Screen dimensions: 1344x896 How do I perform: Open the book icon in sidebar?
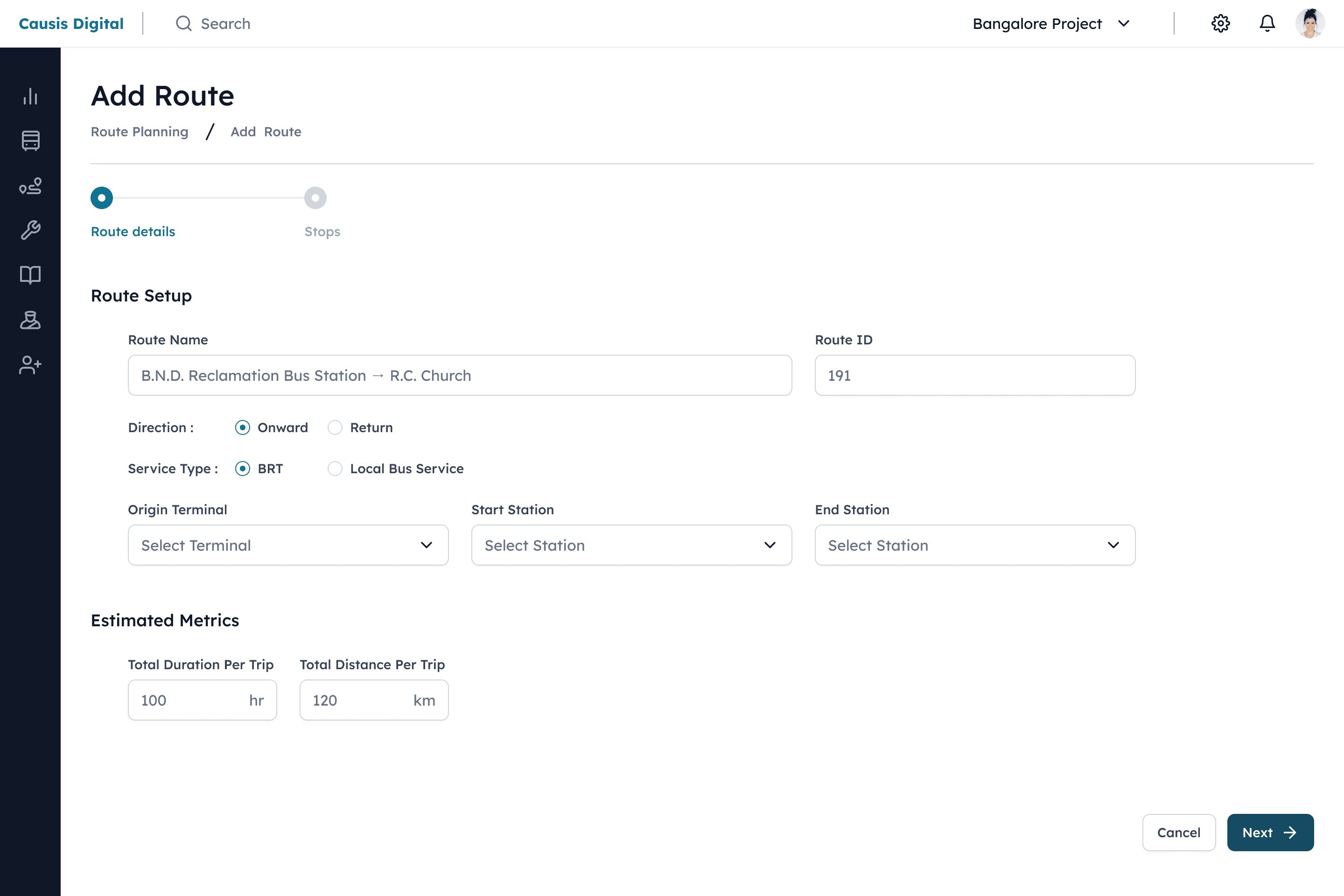[30, 275]
